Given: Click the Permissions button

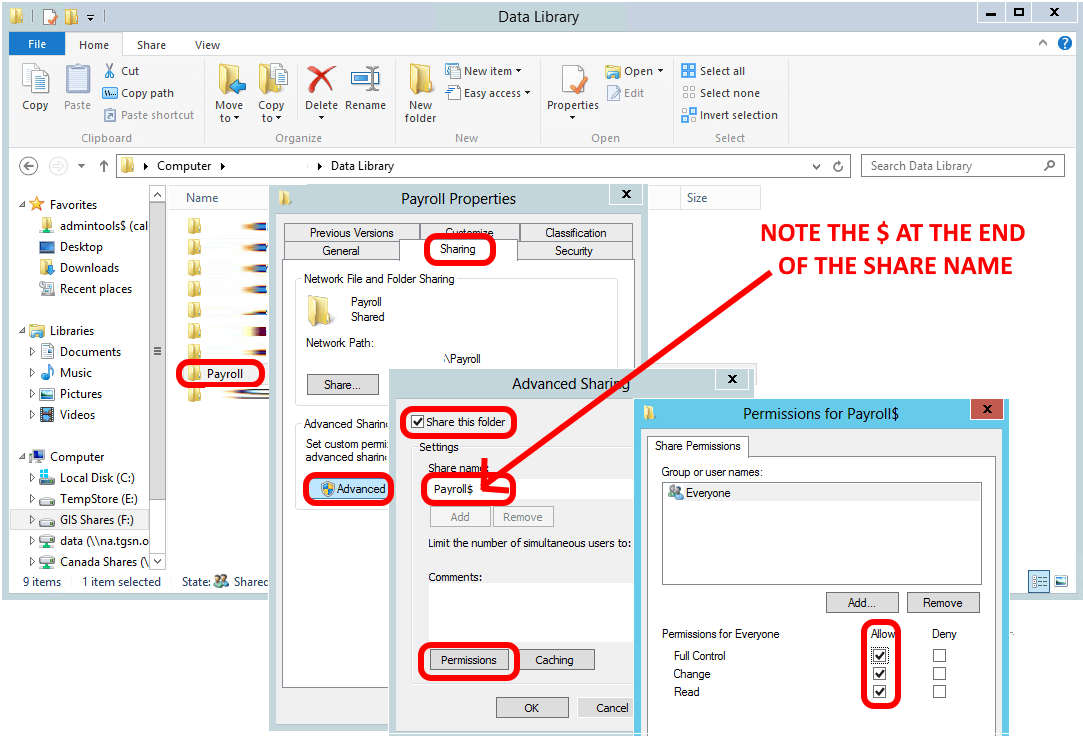Looking at the screenshot, I should pyautogui.click(x=468, y=660).
